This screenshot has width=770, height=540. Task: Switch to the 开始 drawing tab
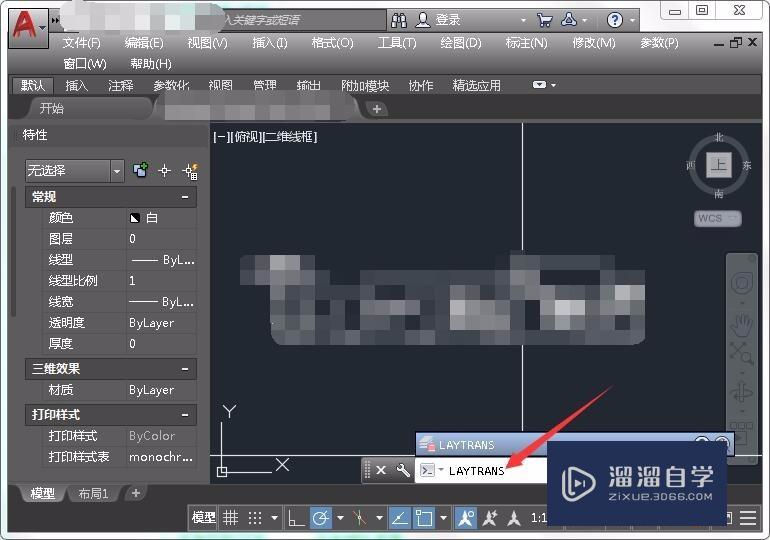pos(52,108)
